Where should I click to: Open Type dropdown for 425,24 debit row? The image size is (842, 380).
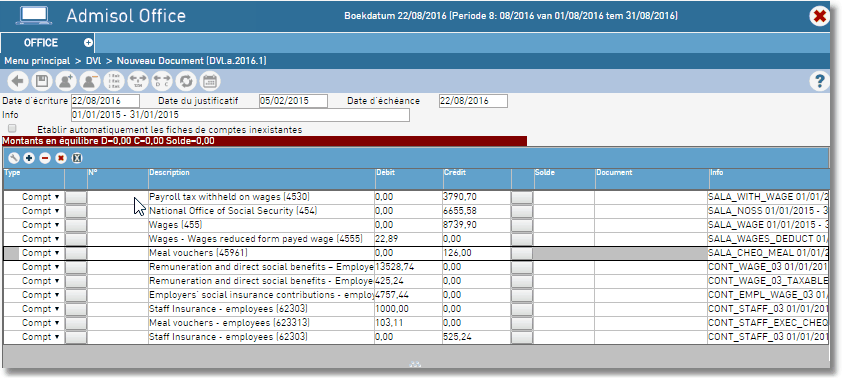(x=40, y=281)
